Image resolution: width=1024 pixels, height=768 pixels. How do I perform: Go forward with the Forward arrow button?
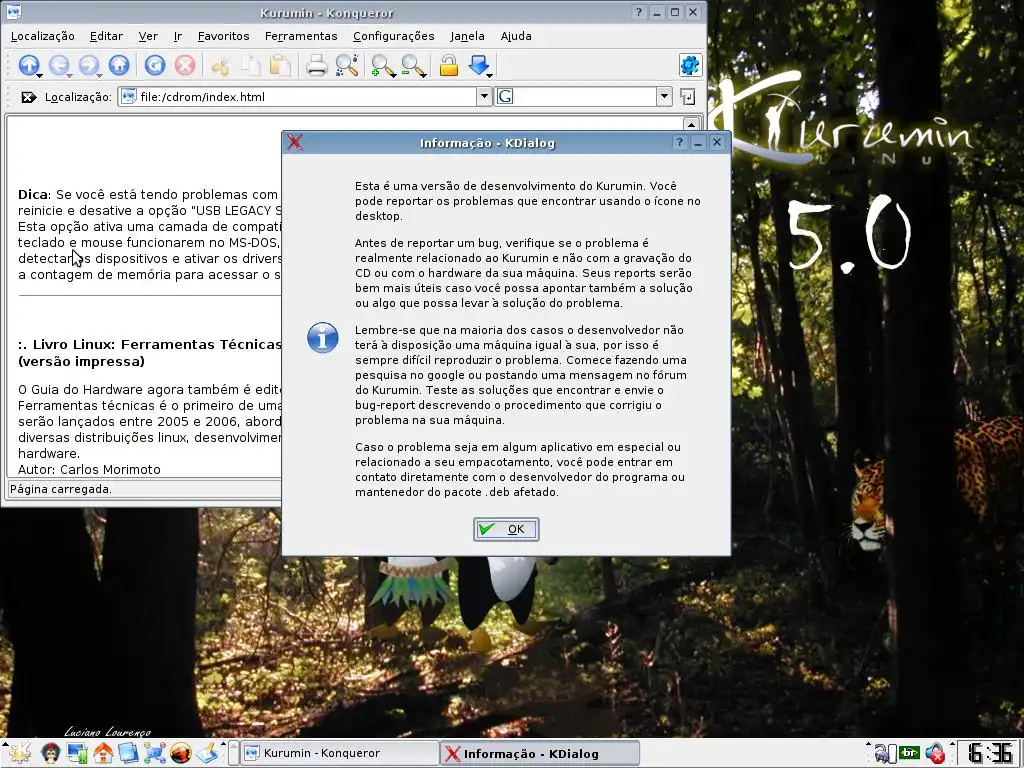89,65
